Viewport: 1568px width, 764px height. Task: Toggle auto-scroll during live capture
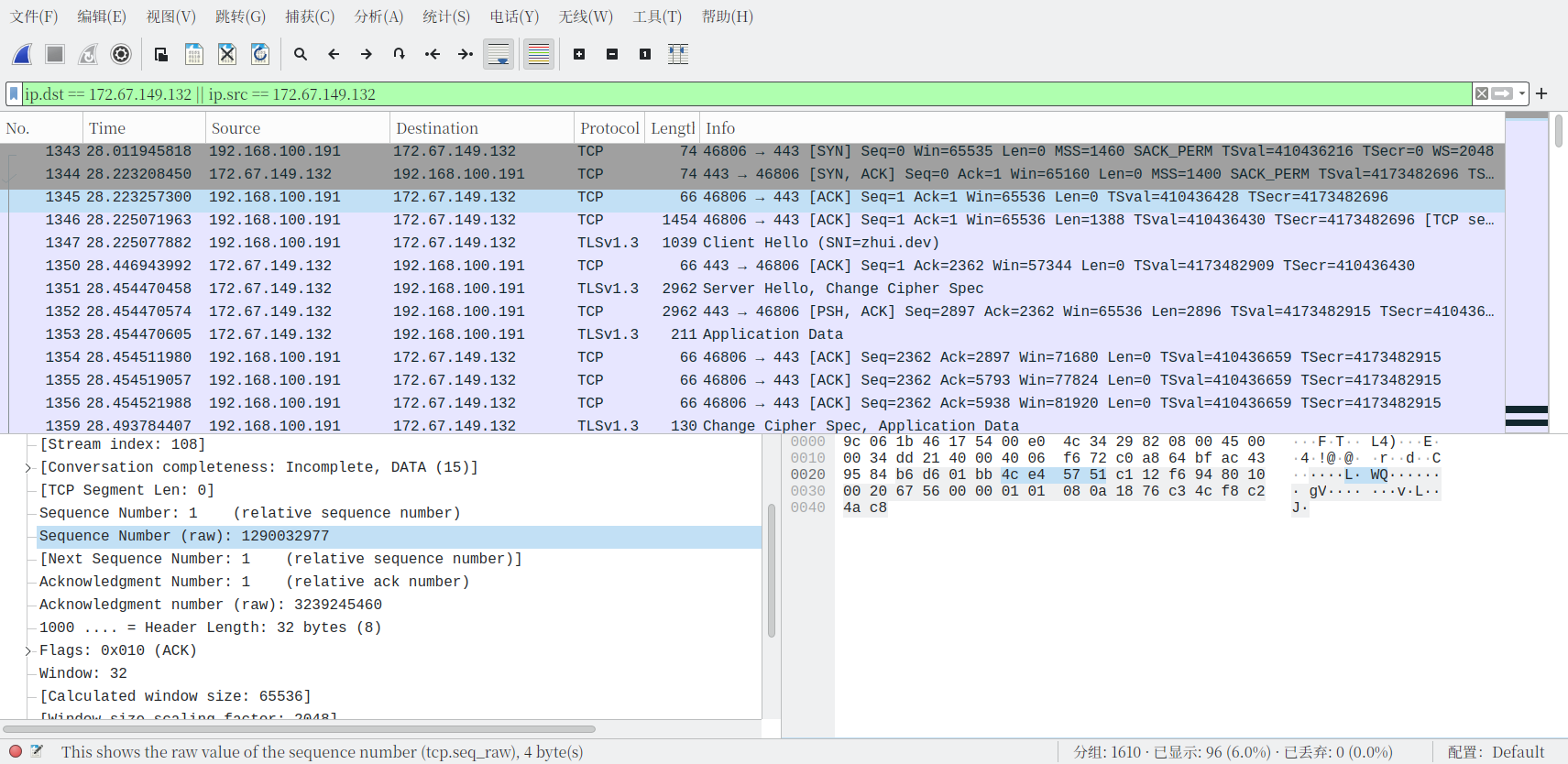tap(499, 54)
